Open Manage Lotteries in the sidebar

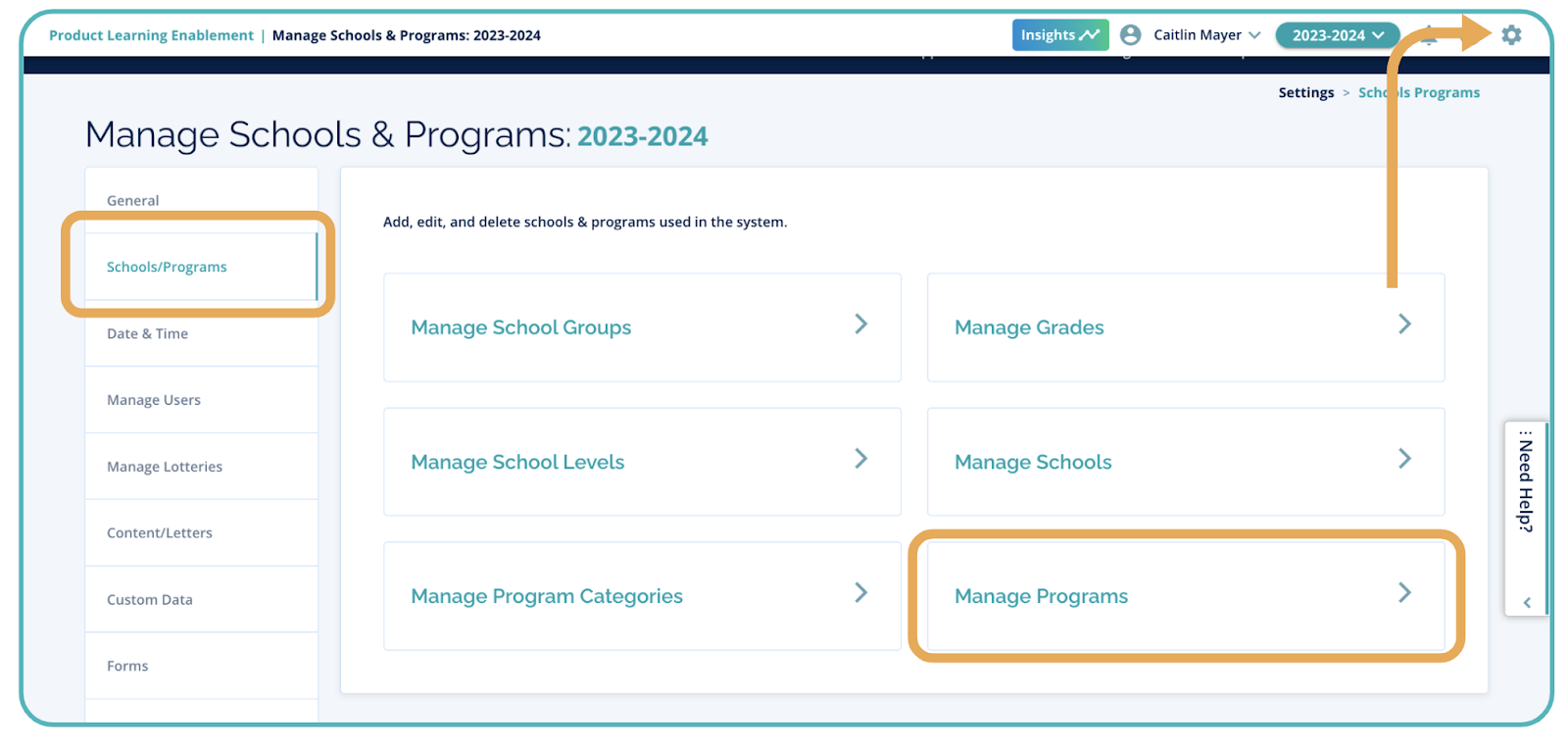[165, 467]
